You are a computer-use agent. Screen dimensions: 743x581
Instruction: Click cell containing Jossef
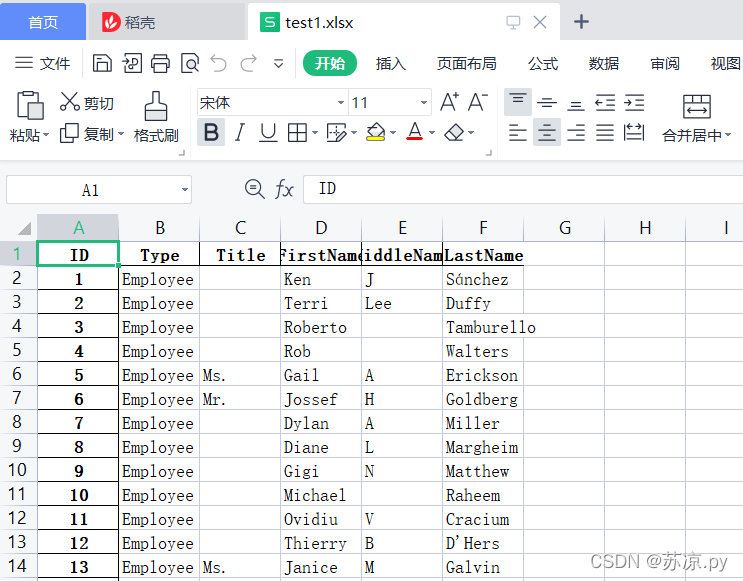click(321, 399)
